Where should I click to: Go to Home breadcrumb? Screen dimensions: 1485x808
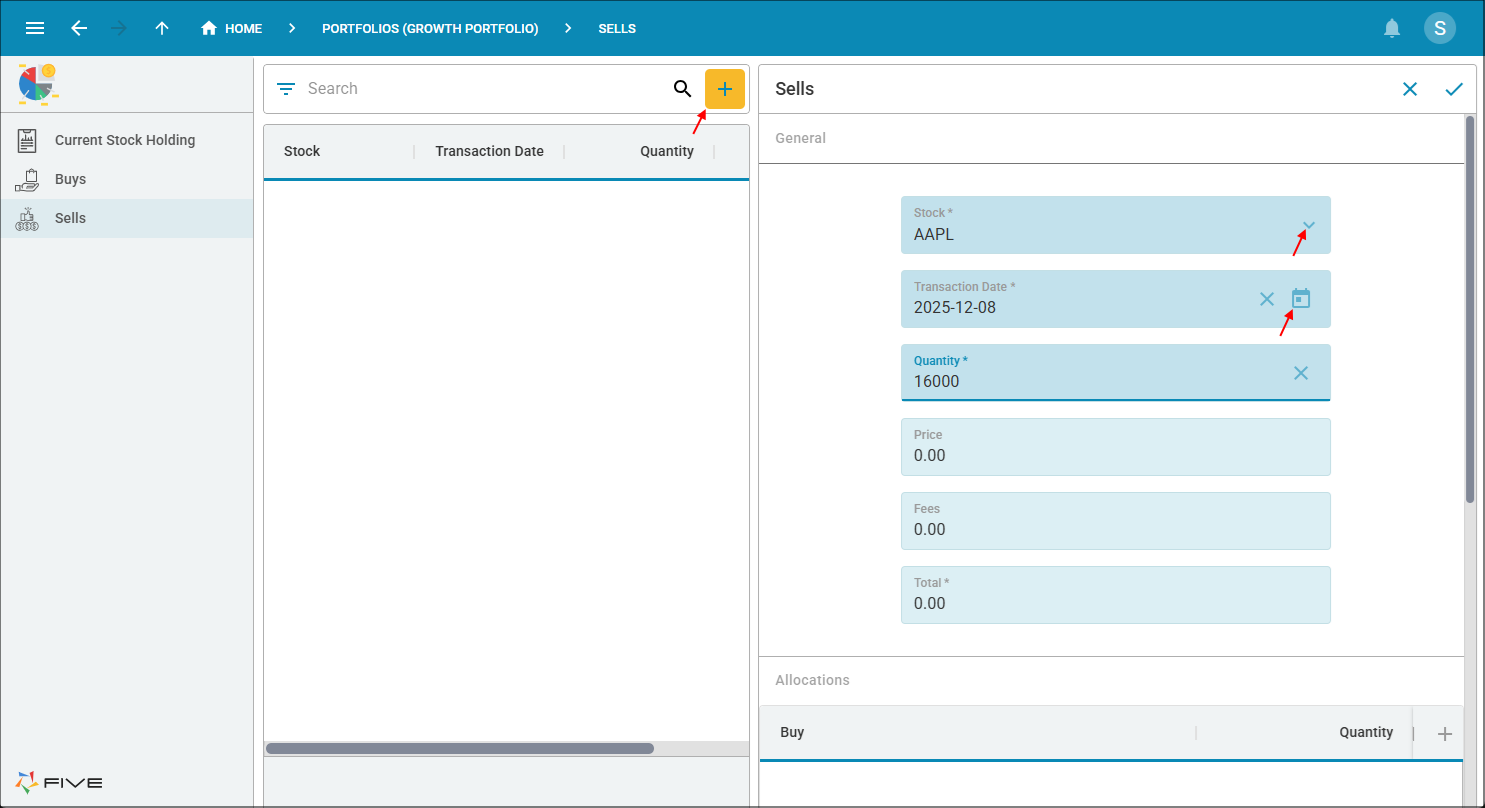tap(232, 28)
